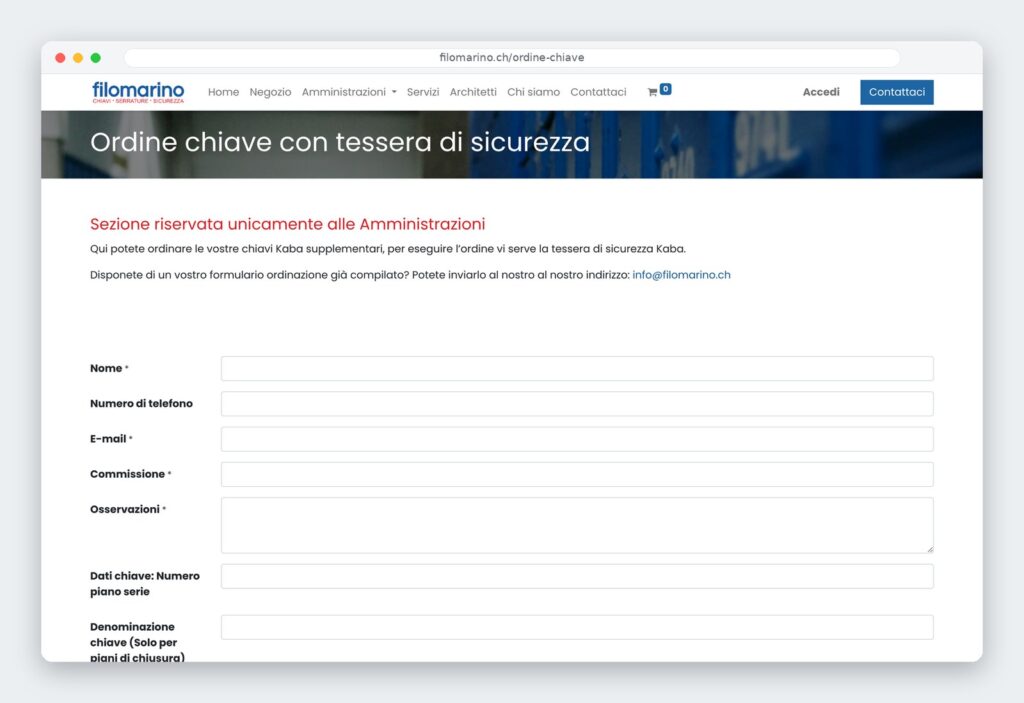Focus the E-mail input field
1024x703 pixels.
click(x=577, y=439)
